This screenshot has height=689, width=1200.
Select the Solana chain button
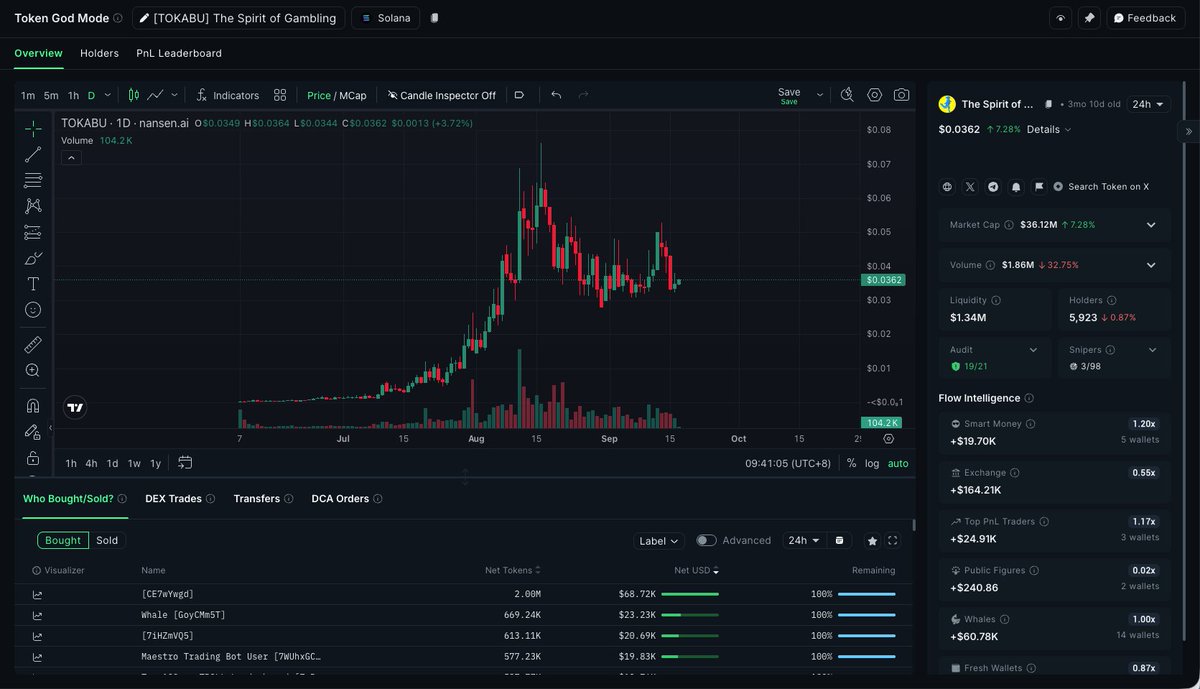pos(386,18)
